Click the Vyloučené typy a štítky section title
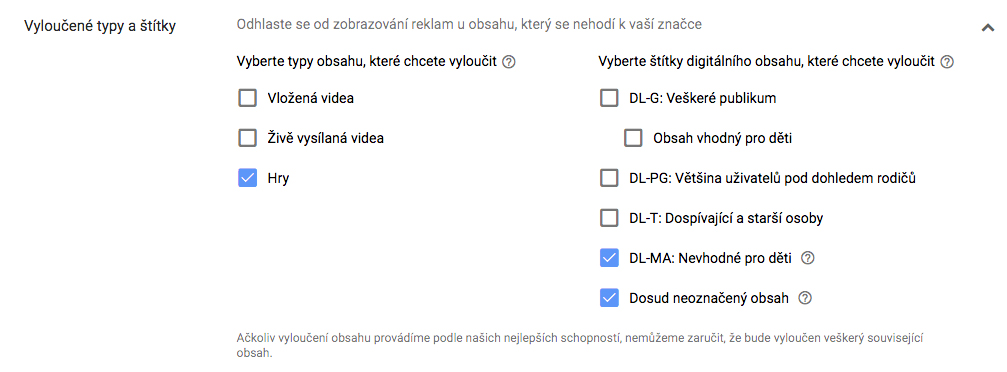The height and width of the screenshot is (372, 1007). click(100, 27)
